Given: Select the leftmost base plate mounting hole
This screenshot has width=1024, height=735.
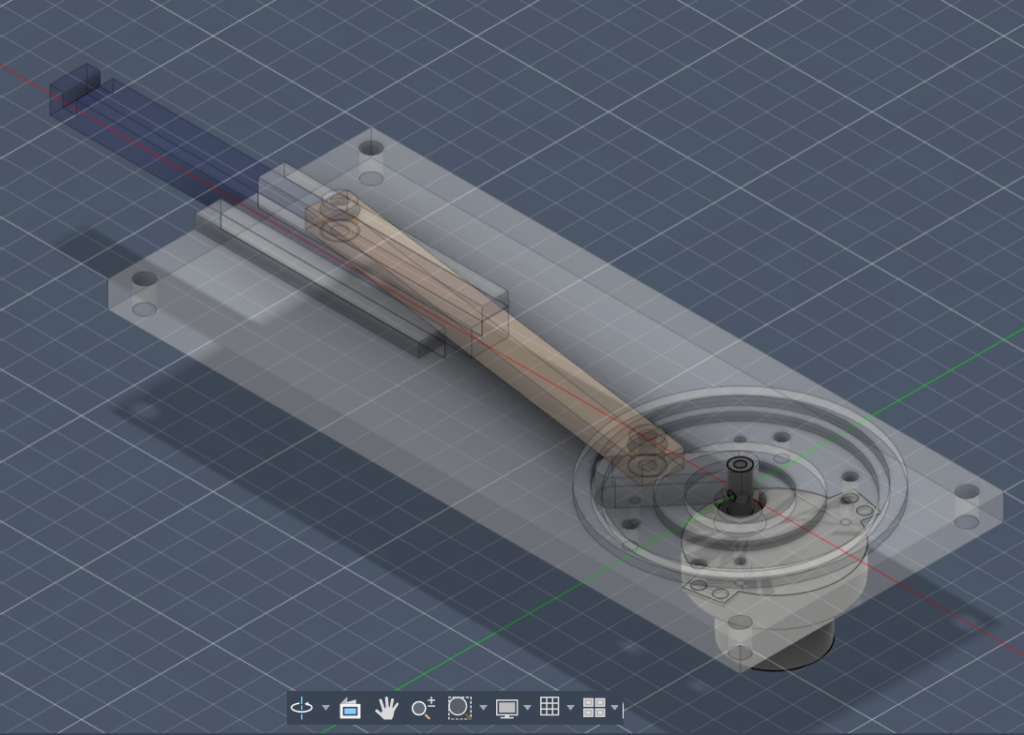Looking at the screenshot, I should [145, 279].
